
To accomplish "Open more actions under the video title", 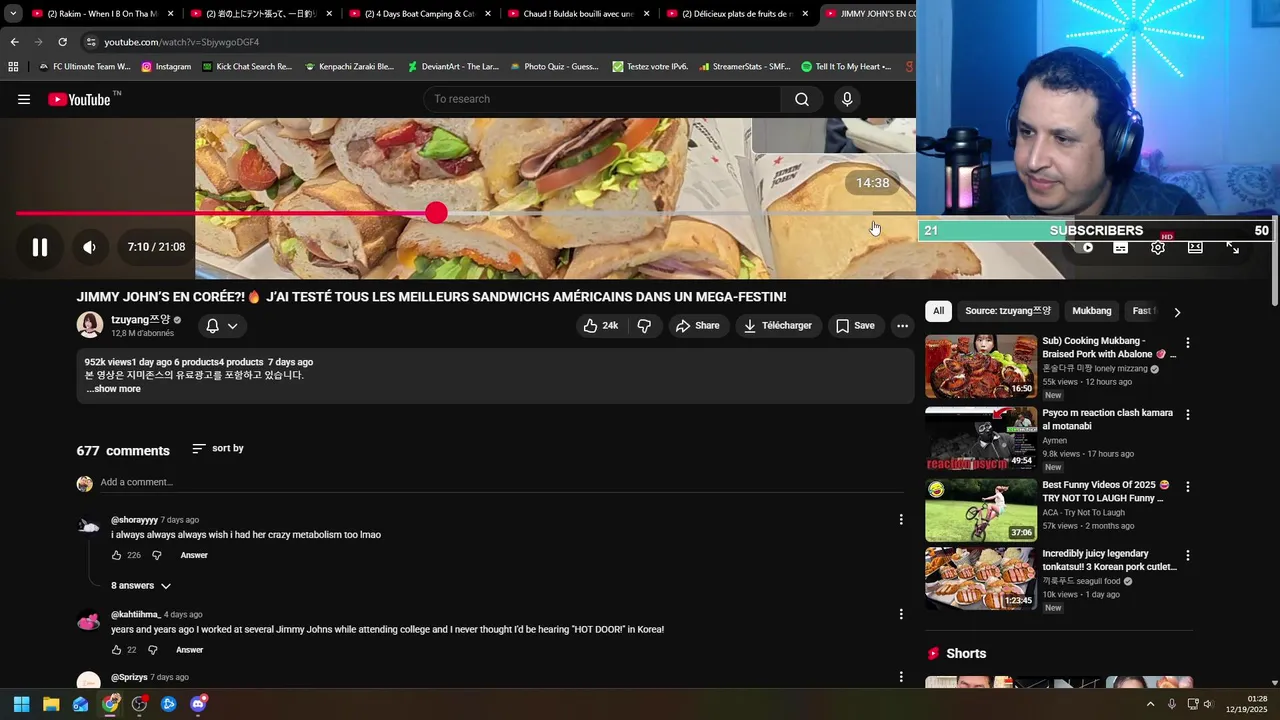I will [x=902, y=326].
